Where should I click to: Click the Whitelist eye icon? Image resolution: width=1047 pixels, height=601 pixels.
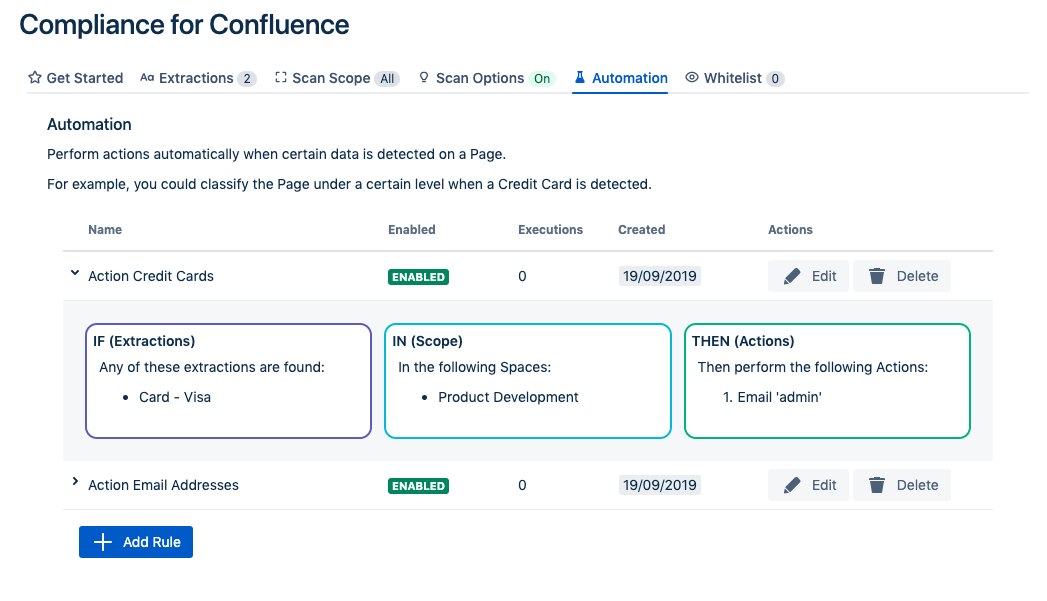[x=692, y=78]
